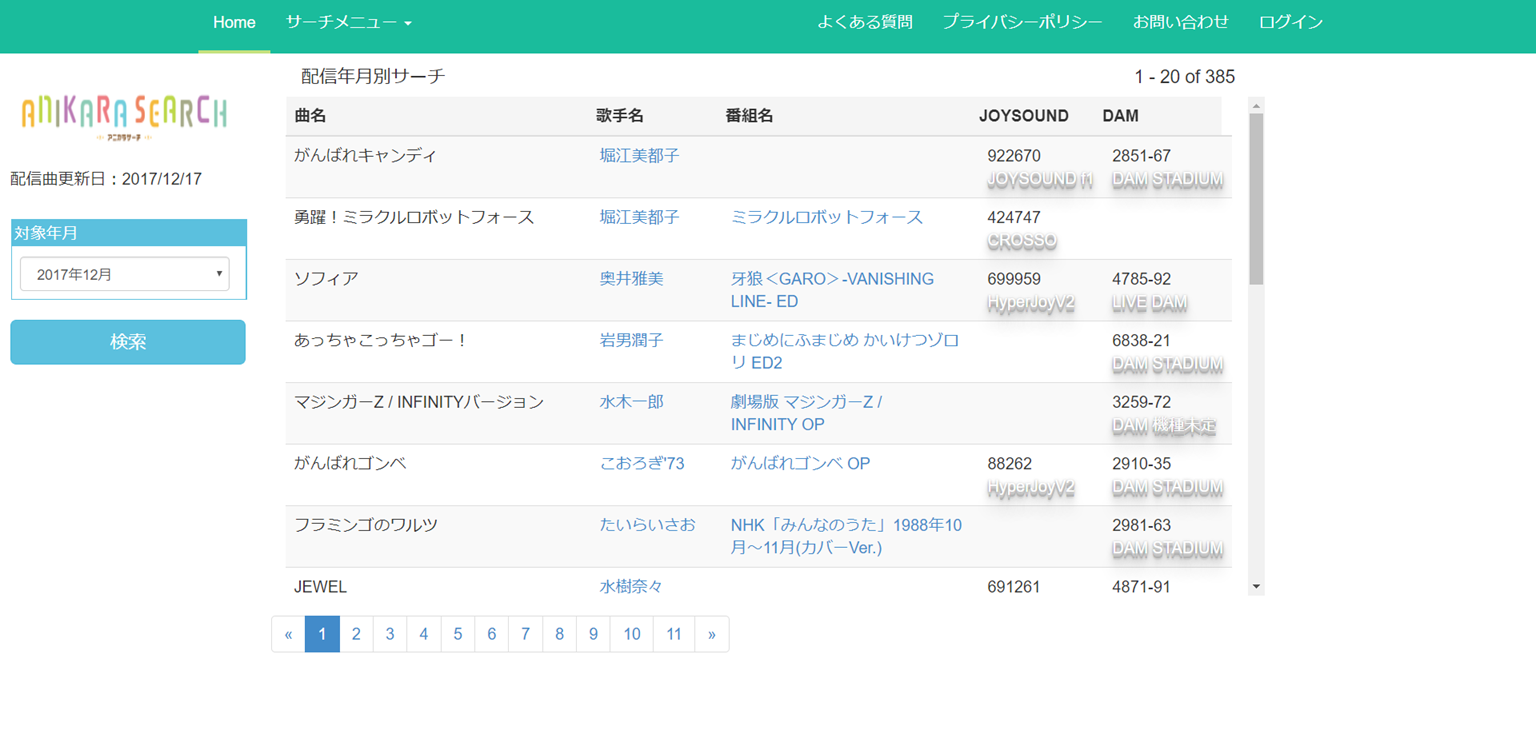Switch to the Home tab
Screen dimensions: 1536x730
pyautogui.click(x=233, y=21)
